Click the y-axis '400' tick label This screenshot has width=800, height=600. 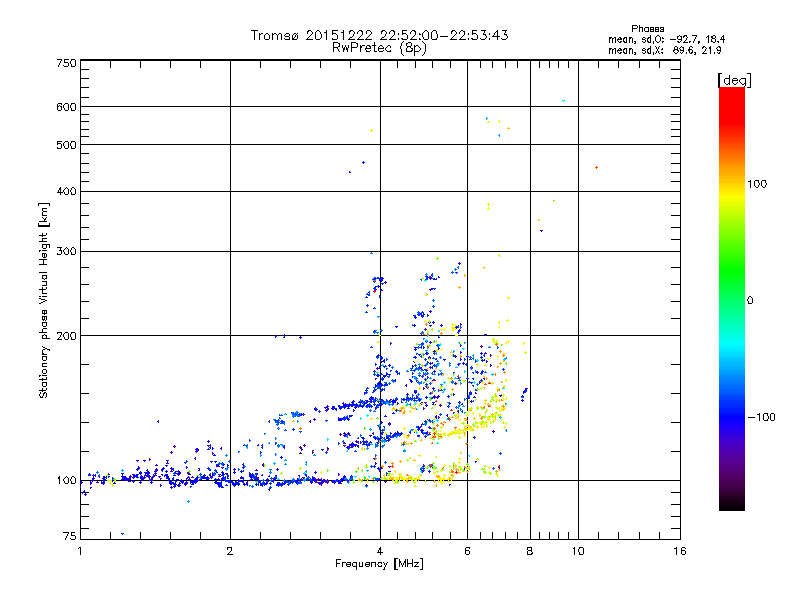point(66,191)
